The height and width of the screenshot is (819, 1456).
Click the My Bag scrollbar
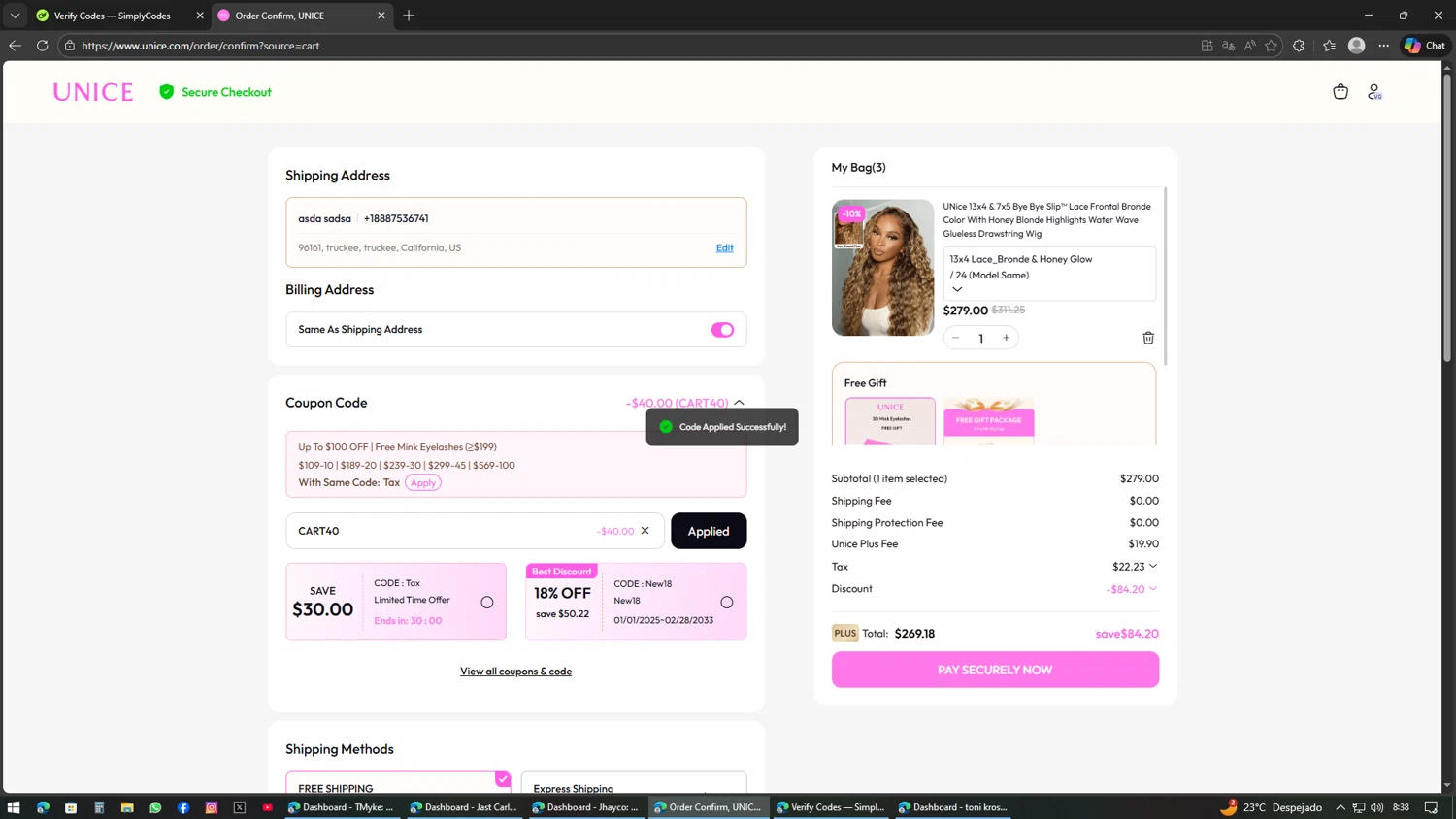click(x=1165, y=277)
